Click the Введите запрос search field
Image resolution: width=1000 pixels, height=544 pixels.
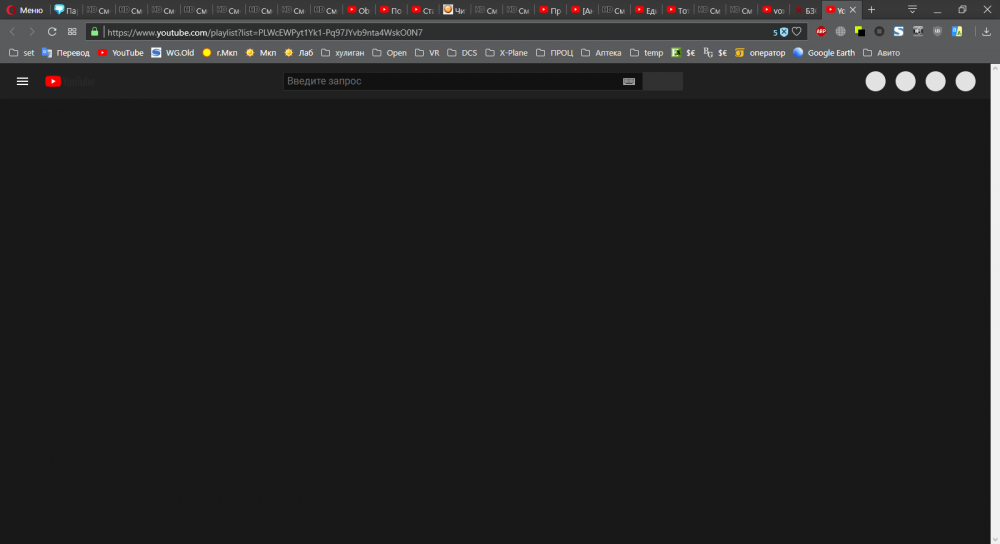pos(452,81)
